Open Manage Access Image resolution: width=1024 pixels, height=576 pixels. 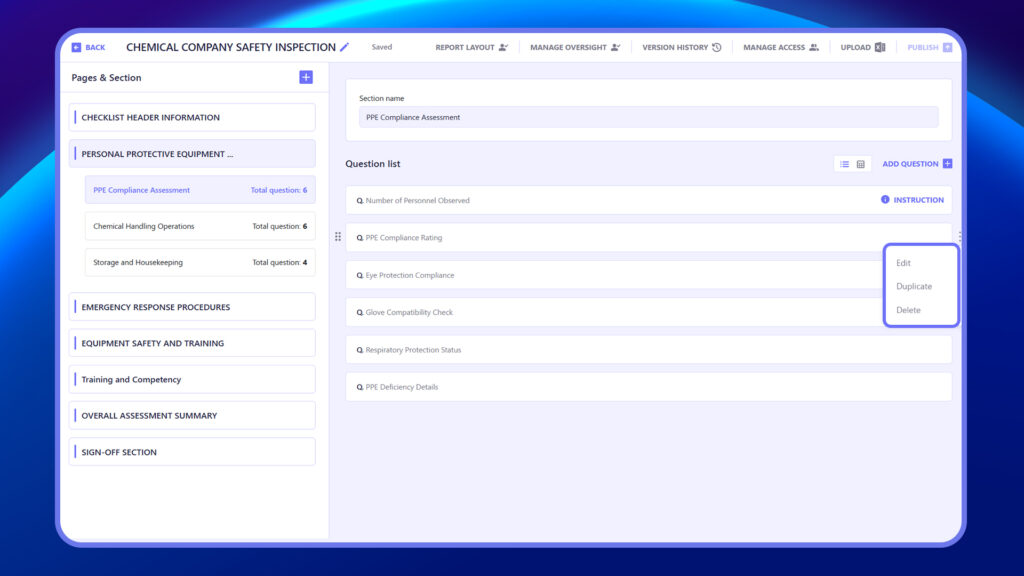coord(780,47)
